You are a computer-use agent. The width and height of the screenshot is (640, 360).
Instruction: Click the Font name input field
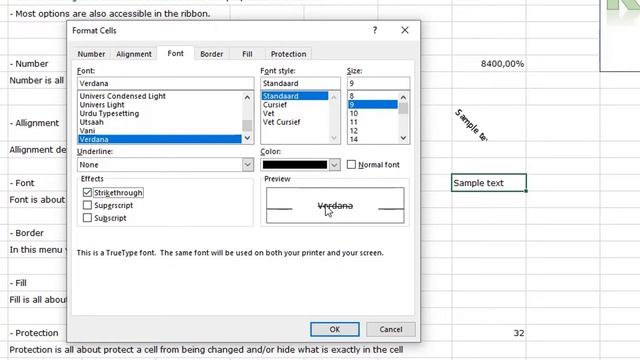[165, 83]
